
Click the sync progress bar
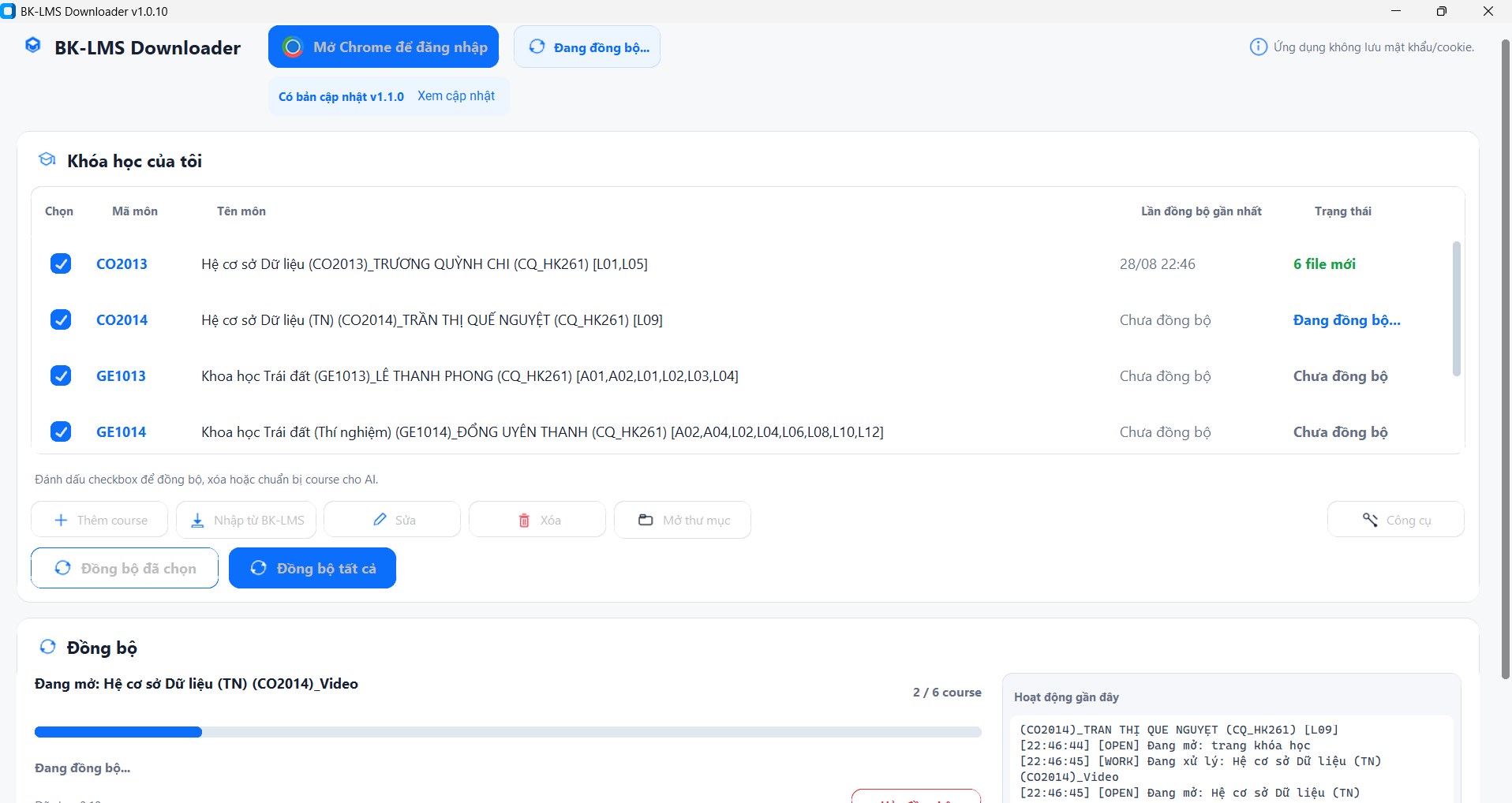508,732
